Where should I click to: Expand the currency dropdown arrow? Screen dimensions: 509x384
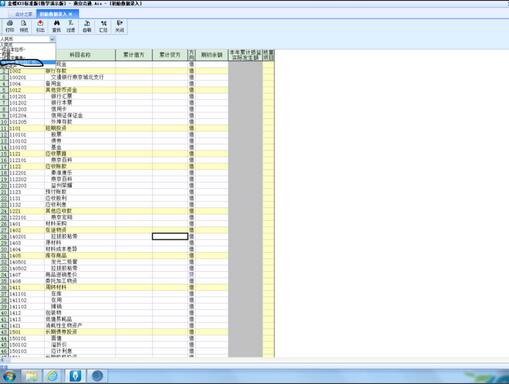tap(52, 39)
